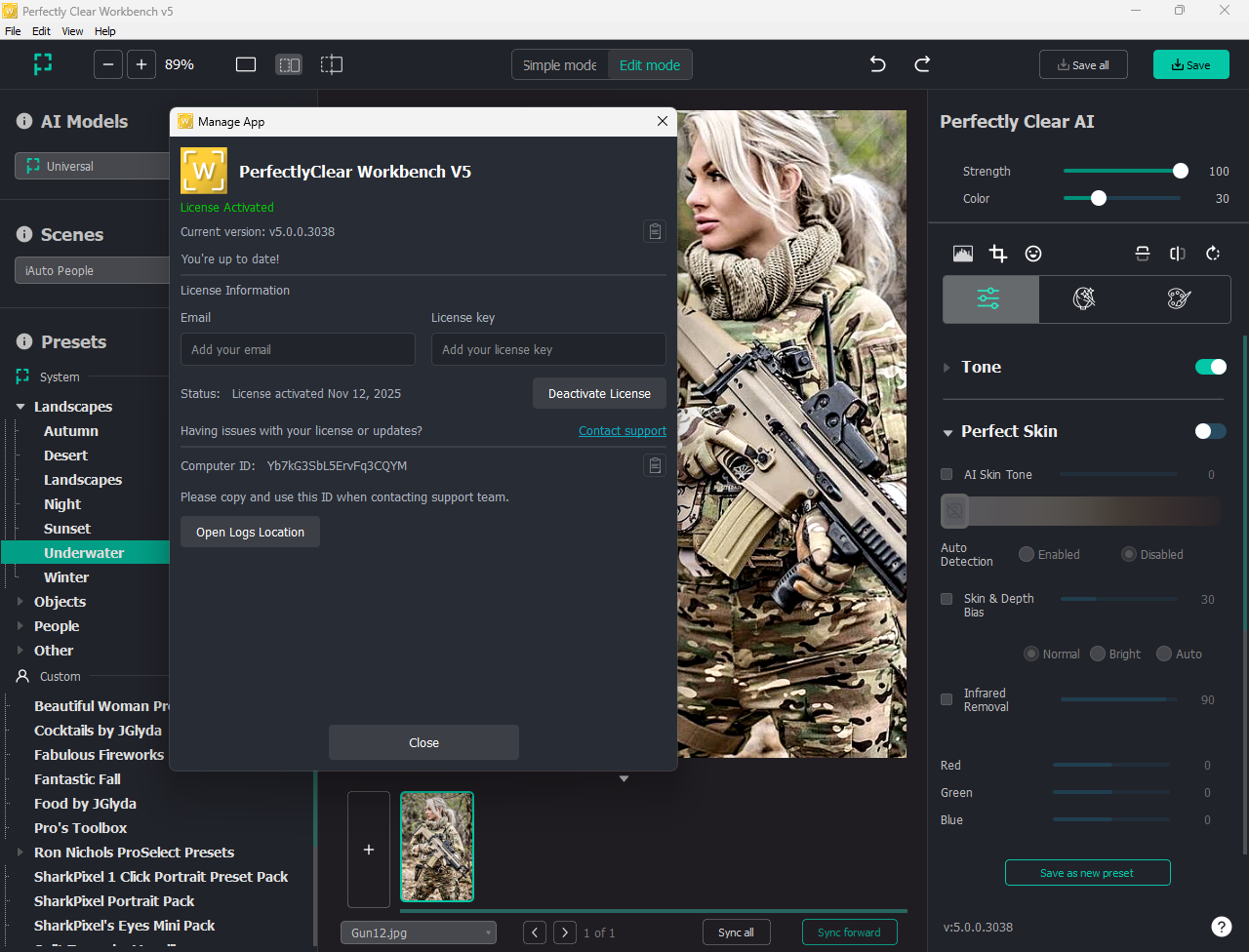Redo the last edit

click(922, 64)
